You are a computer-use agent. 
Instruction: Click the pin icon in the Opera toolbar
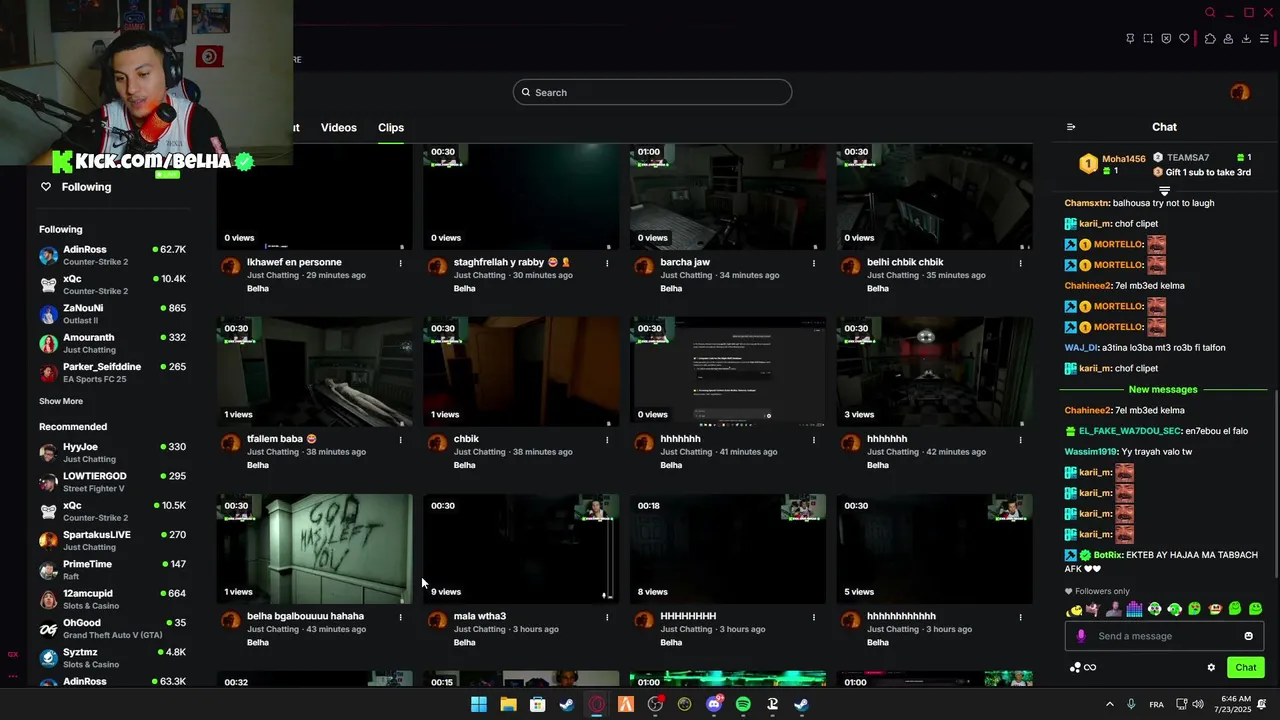pyautogui.click(x=1130, y=39)
